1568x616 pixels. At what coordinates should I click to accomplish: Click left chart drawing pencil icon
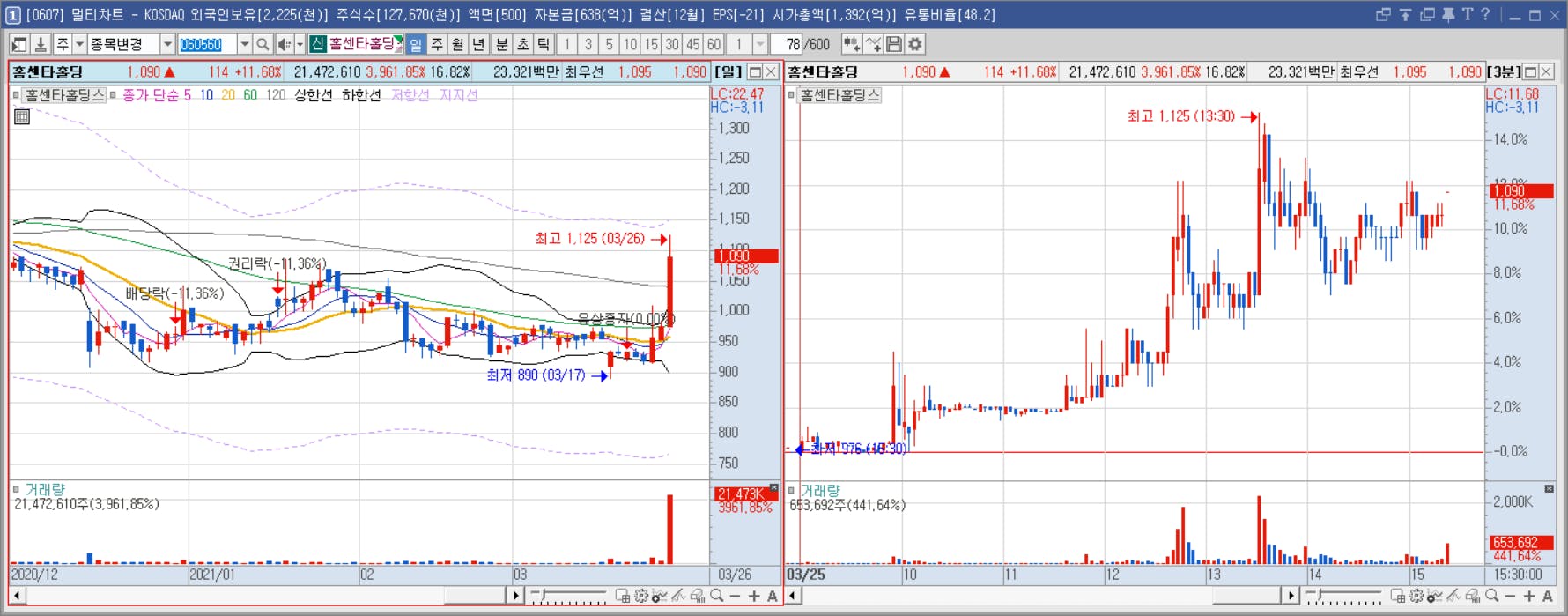(x=678, y=597)
